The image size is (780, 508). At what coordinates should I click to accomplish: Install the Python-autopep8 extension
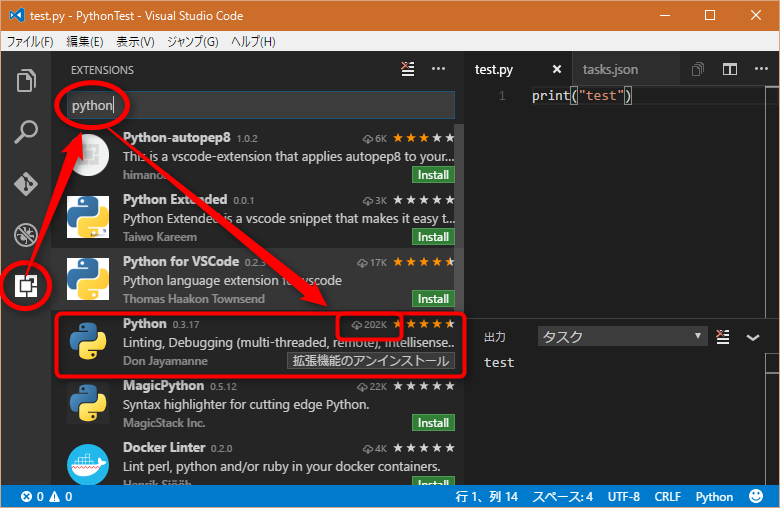tap(433, 175)
